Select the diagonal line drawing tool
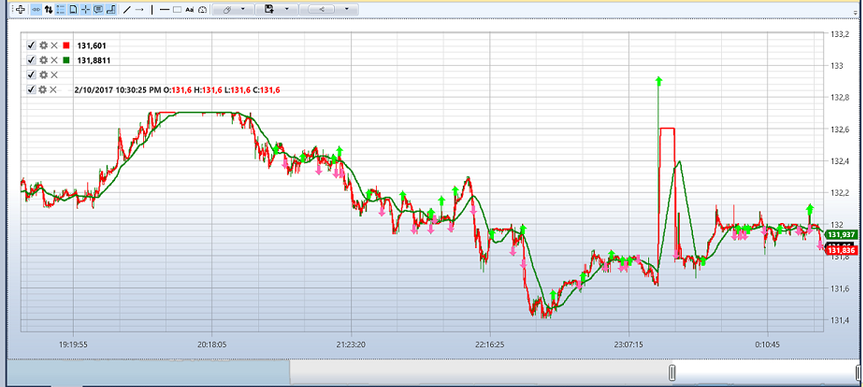This screenshot has height=387, width=863. 127,9
